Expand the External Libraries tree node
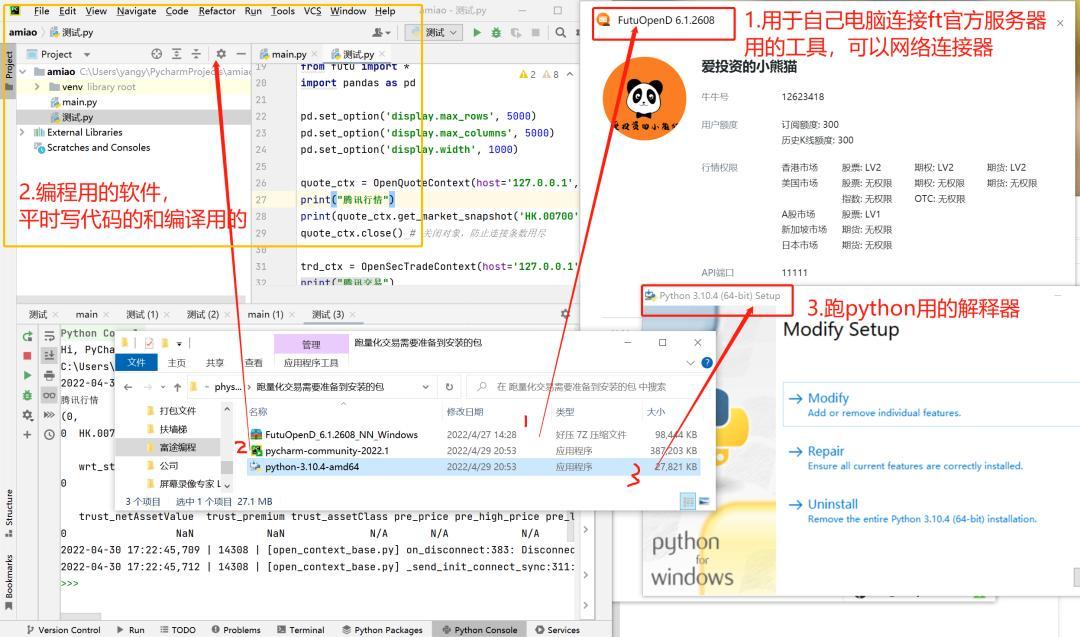 coord(22,130)
